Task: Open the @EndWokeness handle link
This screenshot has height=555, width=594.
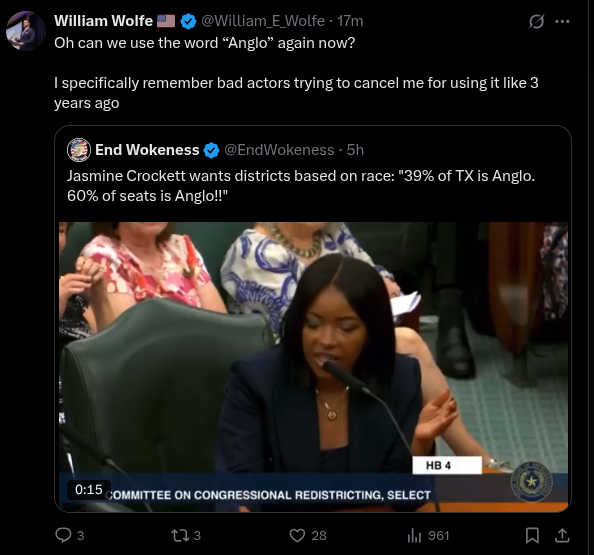Action: pos(279,150)
